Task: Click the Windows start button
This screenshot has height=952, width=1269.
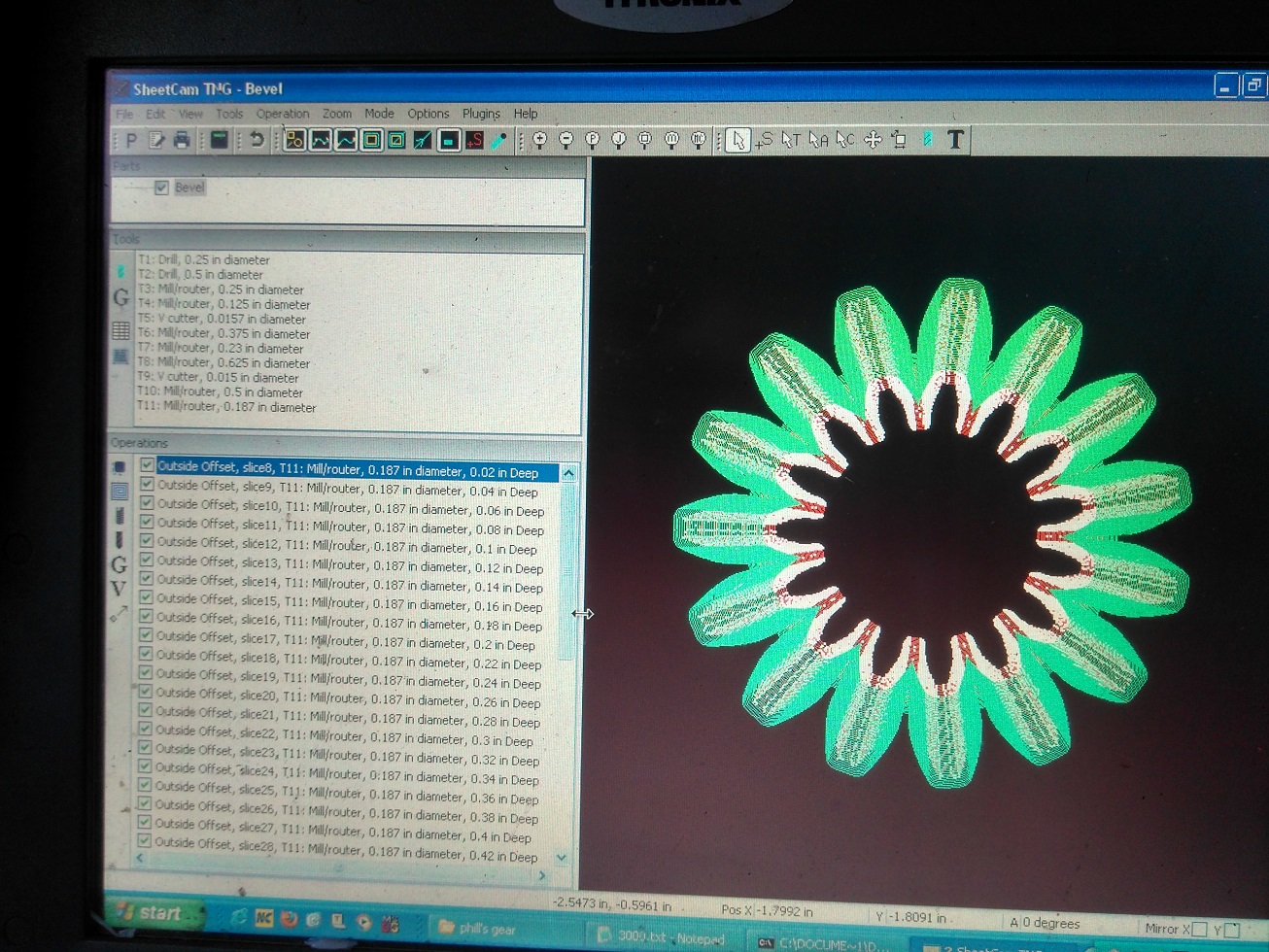Action: (155, 913)
